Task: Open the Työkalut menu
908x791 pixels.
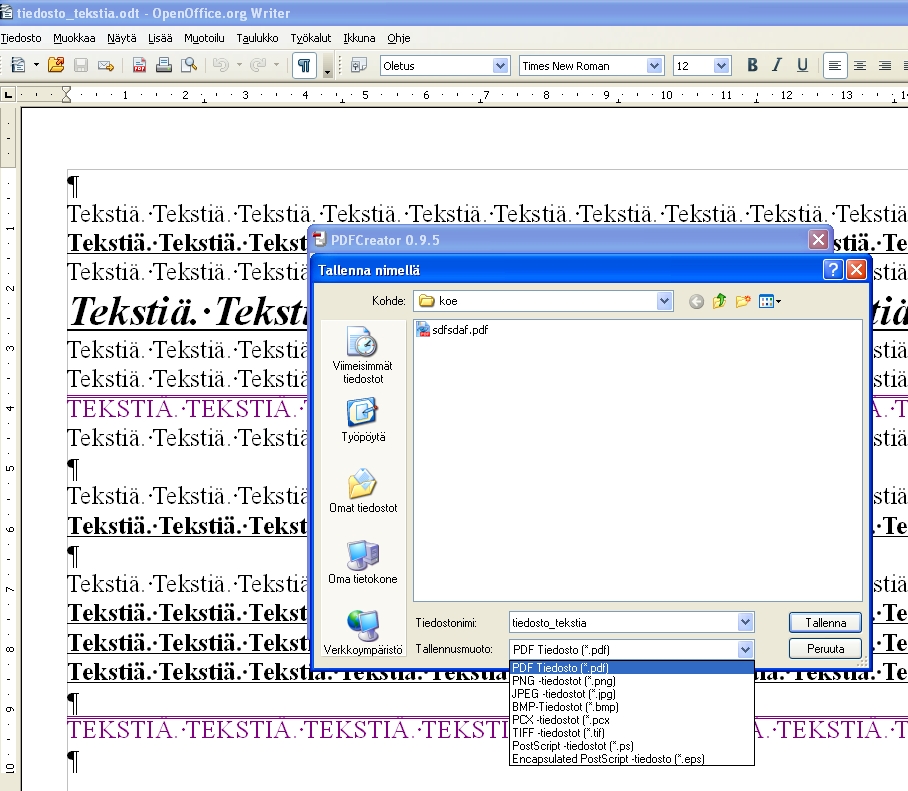Action: pyautogui.click(x=310, y=38)
